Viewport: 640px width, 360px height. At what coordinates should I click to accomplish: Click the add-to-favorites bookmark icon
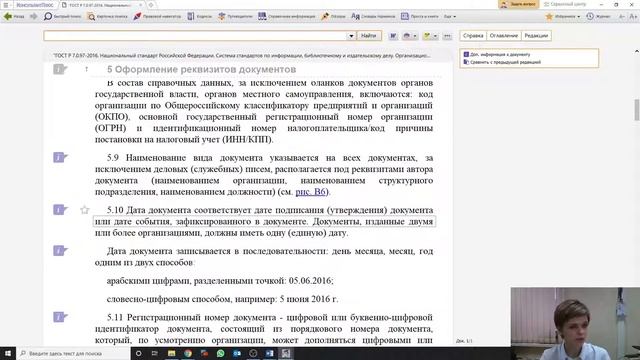tap(427, 36)
